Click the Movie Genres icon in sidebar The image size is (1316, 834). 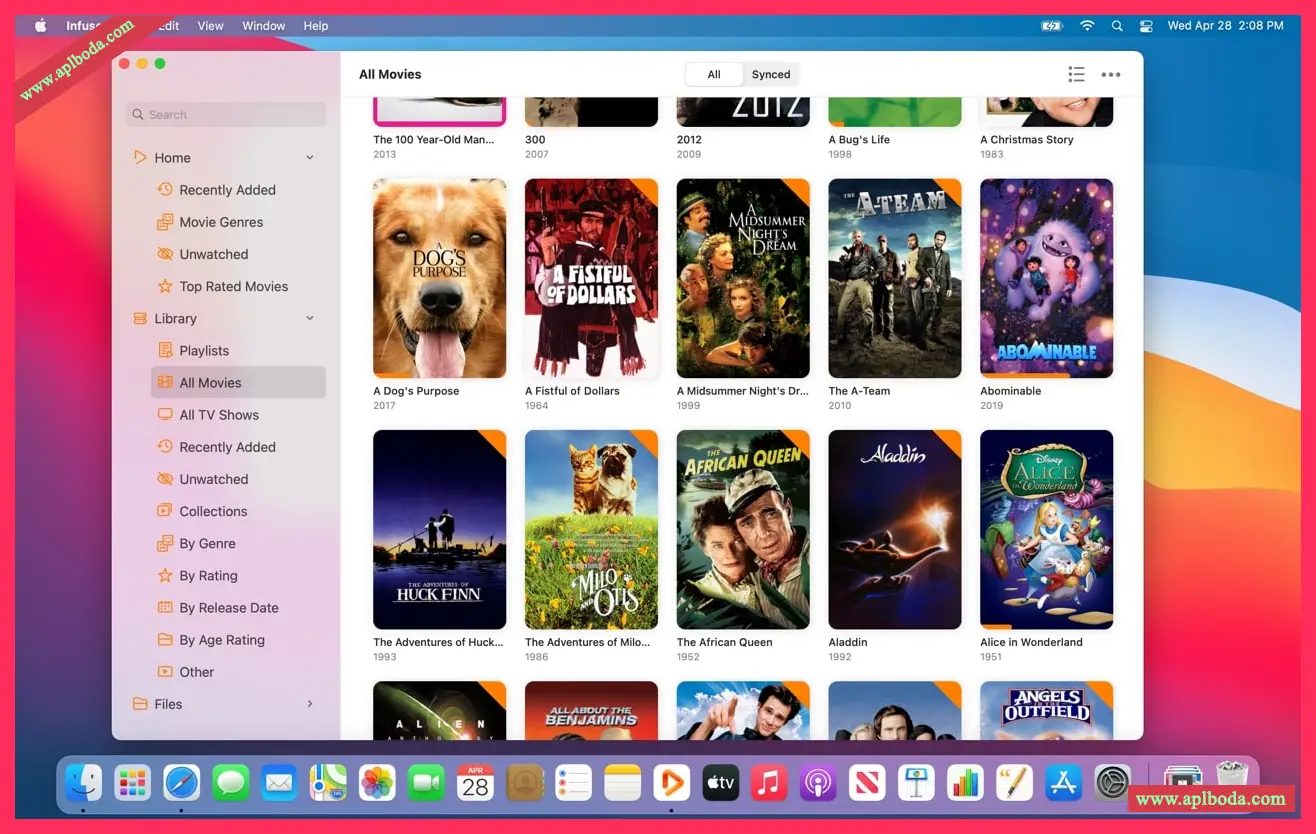pyautogui.click(x=165, y=222)
